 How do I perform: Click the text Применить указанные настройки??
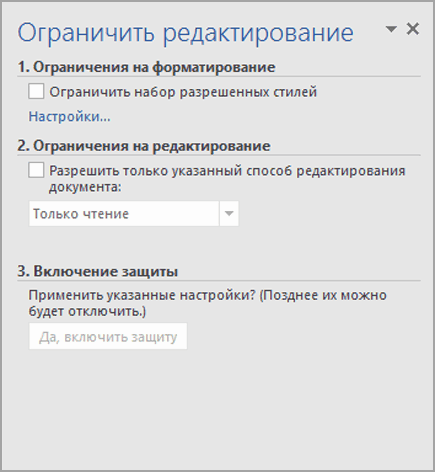coord(142,295)
